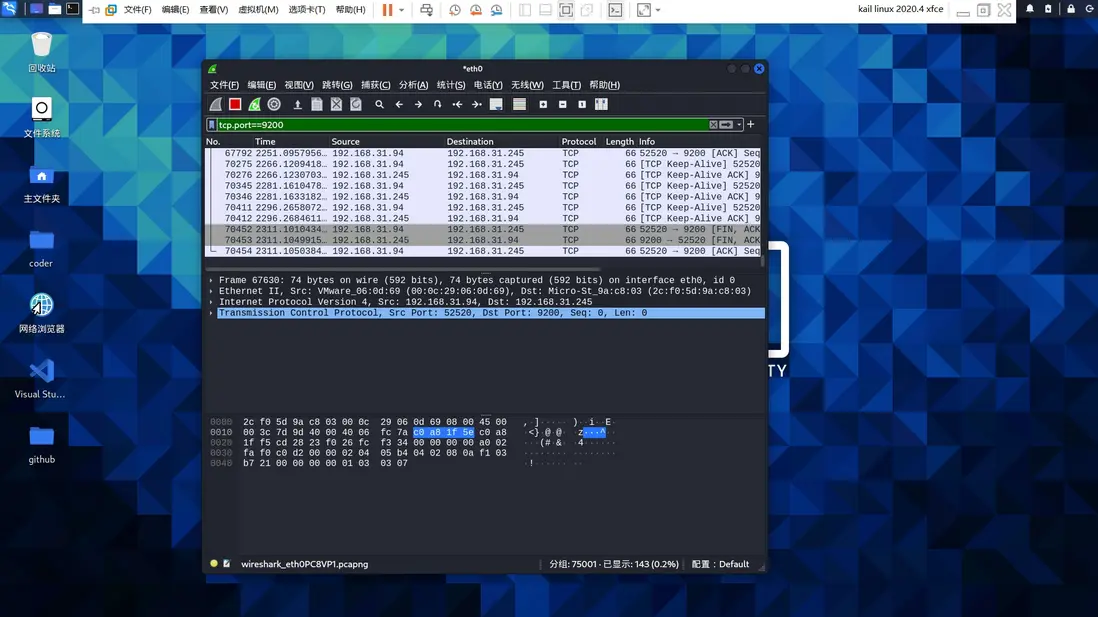Click go to specified packet curved arrow
1098x617 pixels.
click(x=438, y=104)
